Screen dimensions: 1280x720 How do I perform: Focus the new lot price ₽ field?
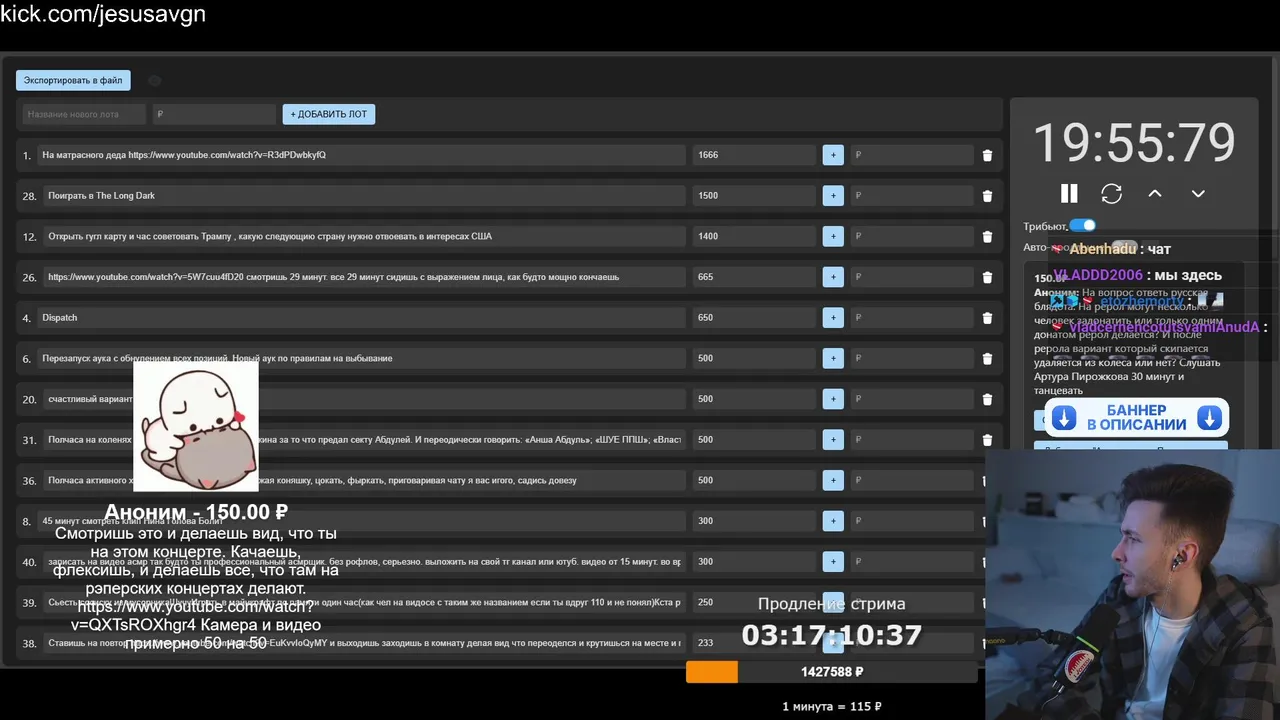click(214, 114)
